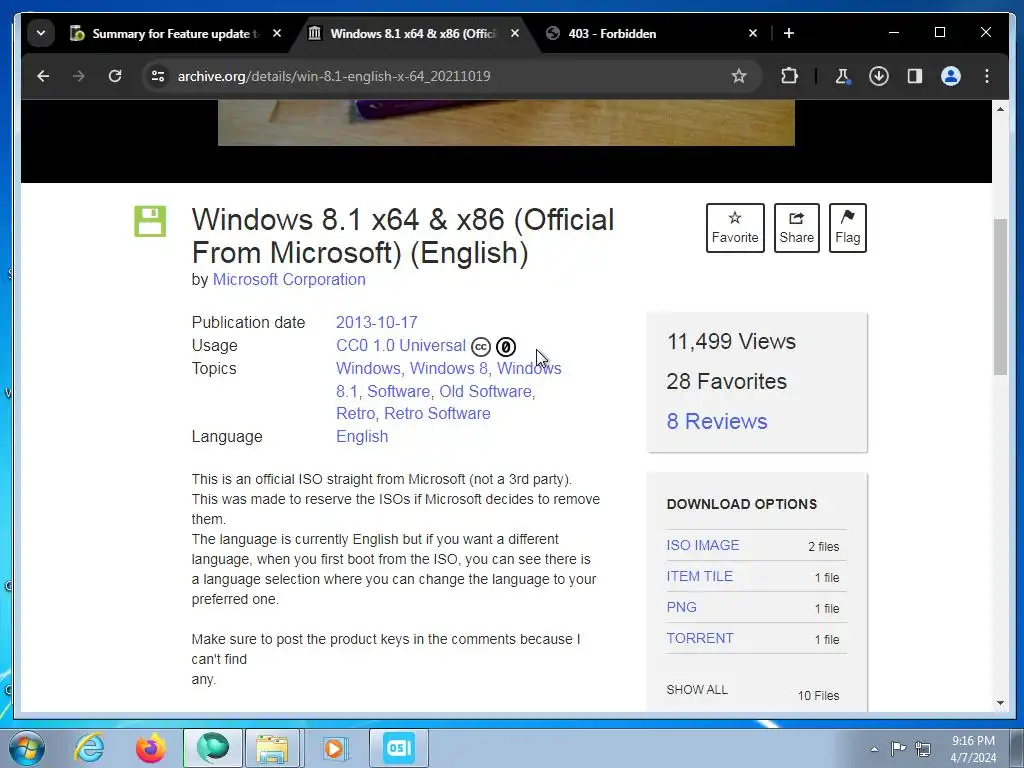Click the page scrollbar down arrow
The image size is (1024, 768).
coord(1000,703)
